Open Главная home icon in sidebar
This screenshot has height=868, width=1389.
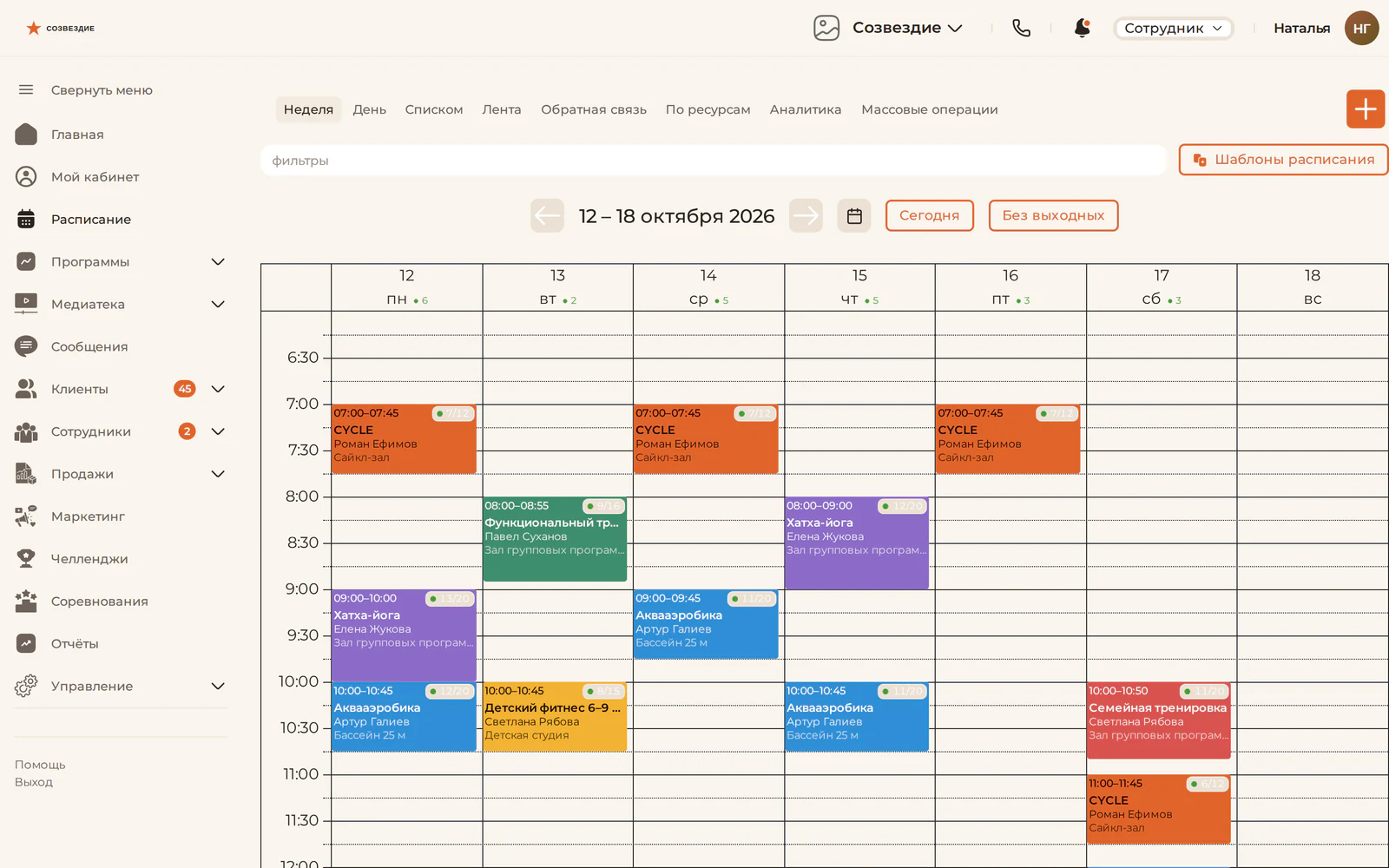tap(26, 134)
